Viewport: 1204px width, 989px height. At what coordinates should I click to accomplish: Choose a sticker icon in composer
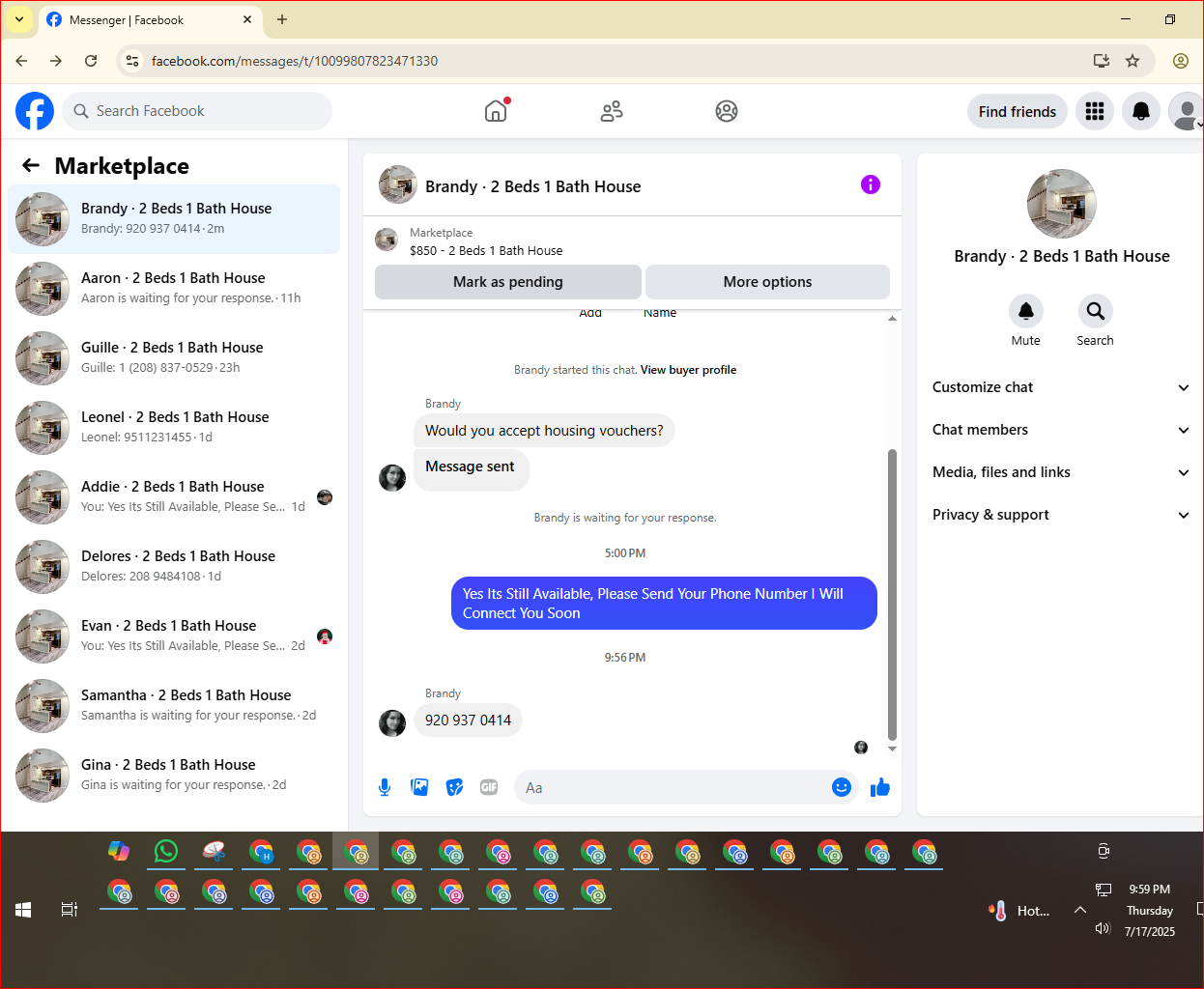pos(454,787)
